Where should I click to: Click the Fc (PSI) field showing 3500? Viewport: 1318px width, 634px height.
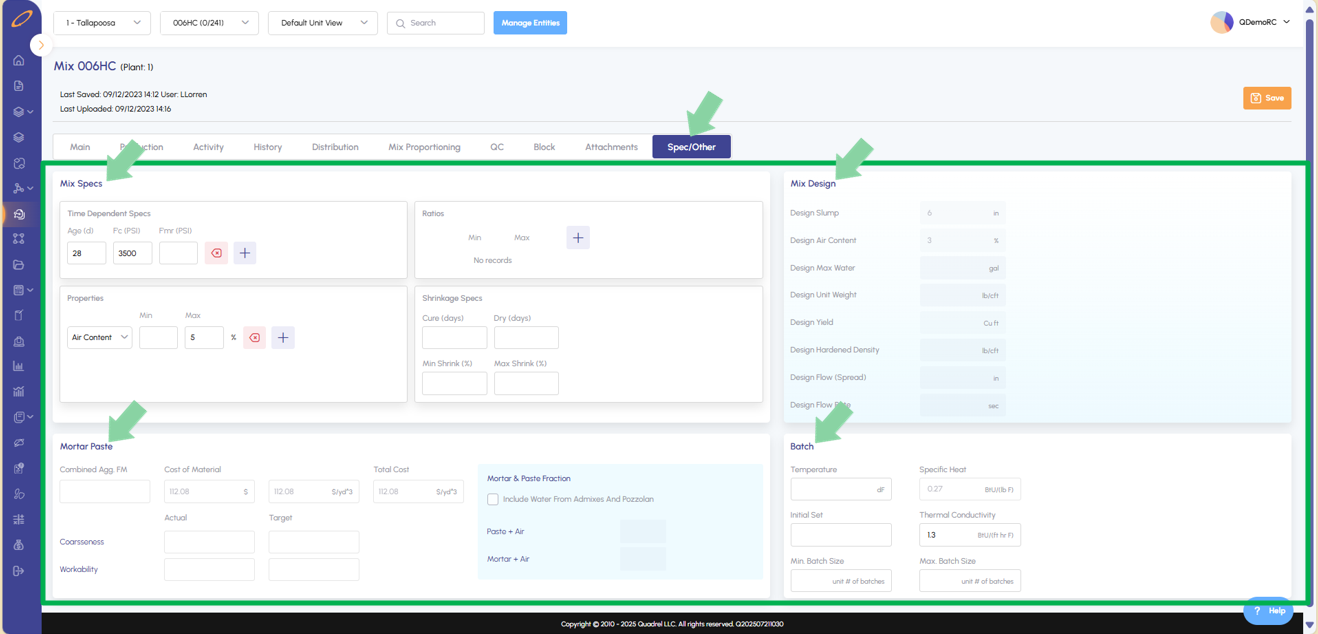point(133,253)
